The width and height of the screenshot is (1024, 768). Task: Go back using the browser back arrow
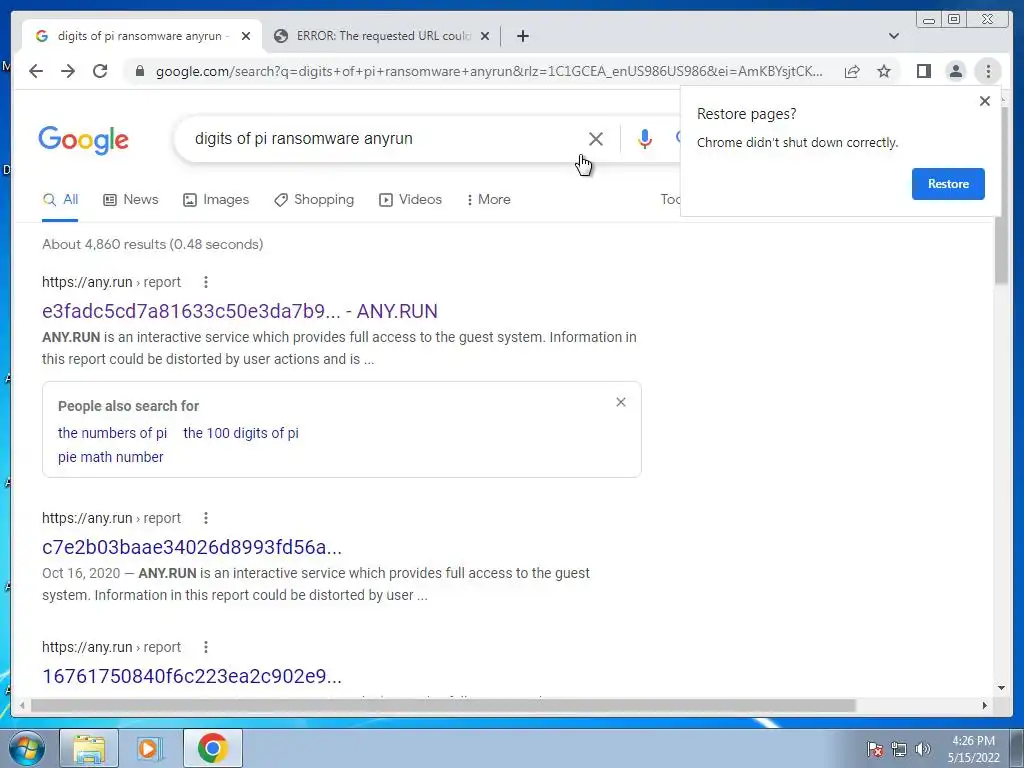pyautogui.click(x=36, y=71)
